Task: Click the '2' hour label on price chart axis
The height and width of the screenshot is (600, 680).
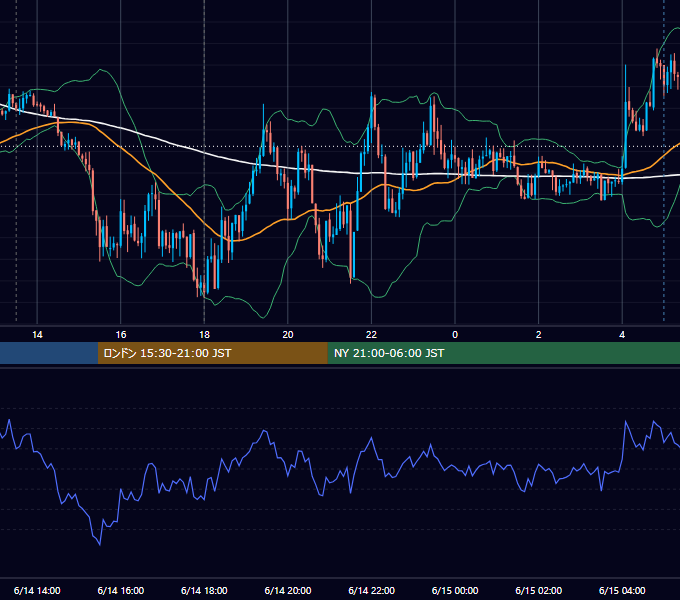Action: [x=539, y=335]
